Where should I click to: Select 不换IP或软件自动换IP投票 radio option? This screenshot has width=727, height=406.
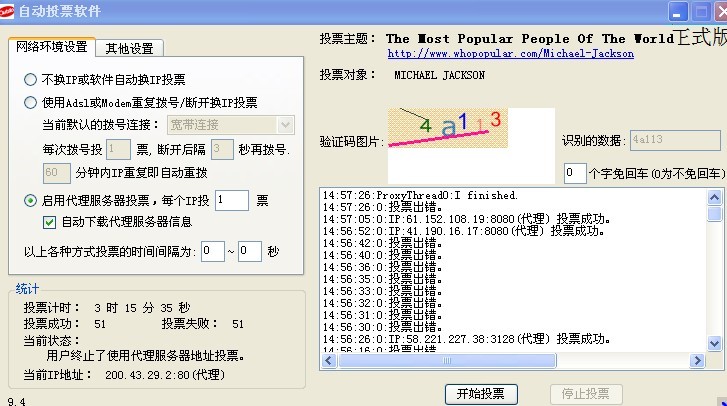(31, 79)
